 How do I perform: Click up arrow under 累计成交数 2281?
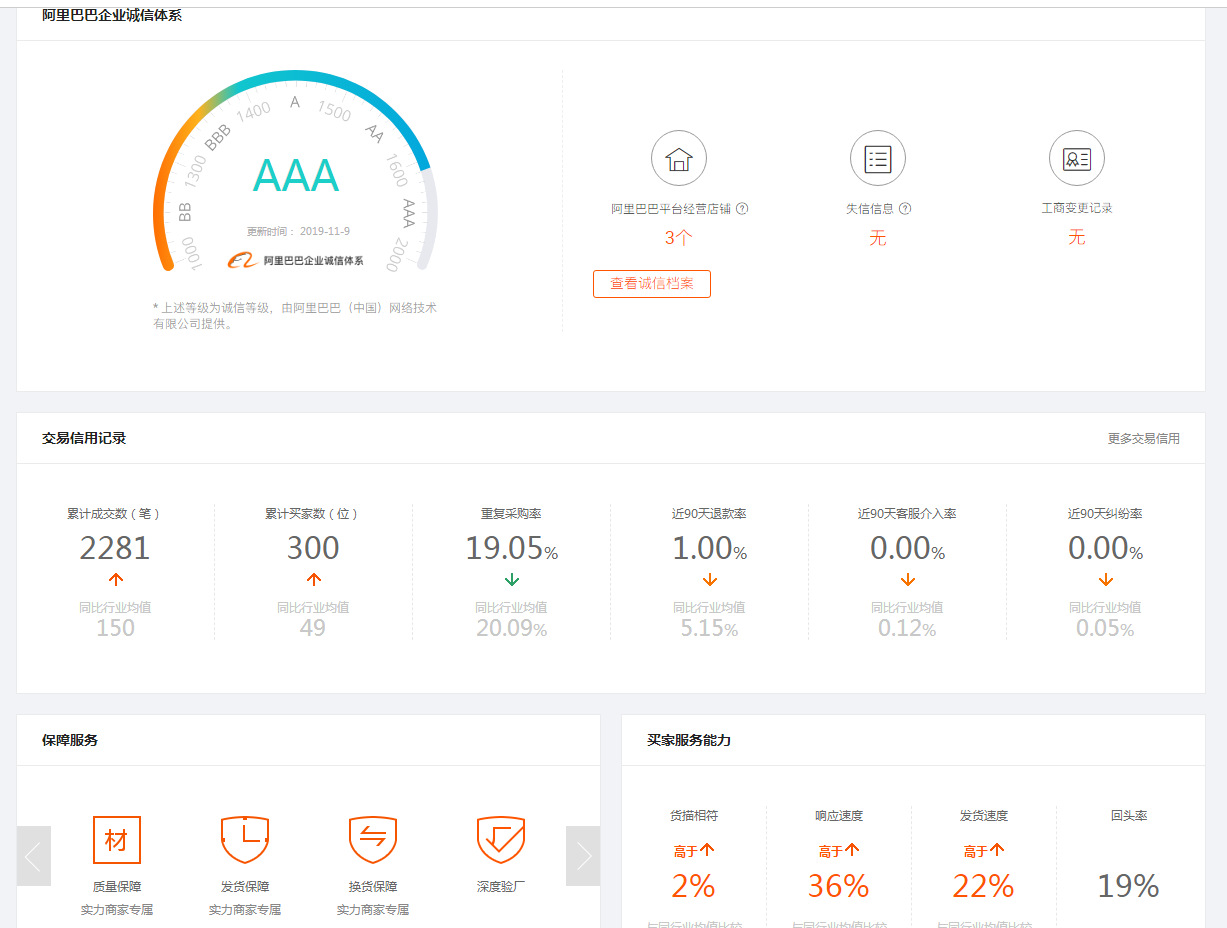(115, 579)
